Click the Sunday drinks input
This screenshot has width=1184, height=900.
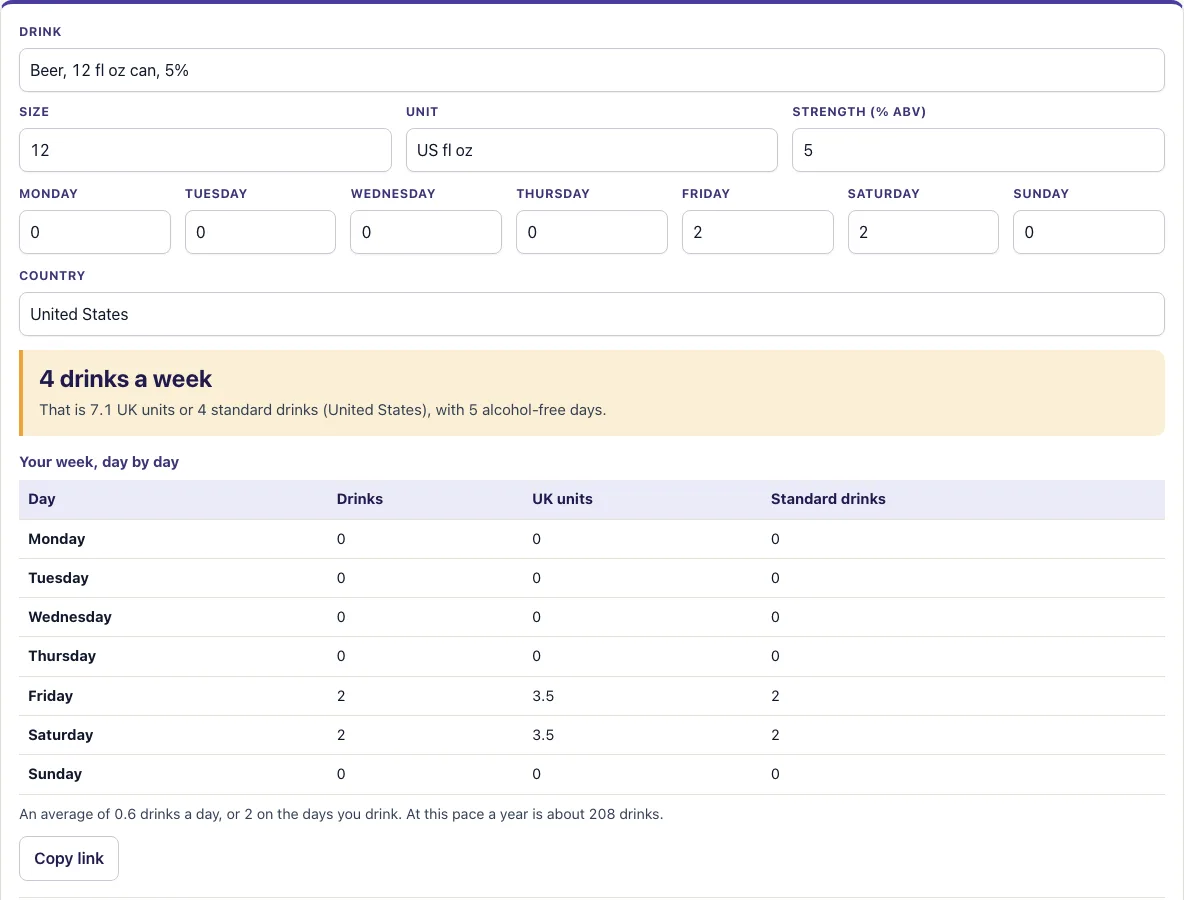1089,232
